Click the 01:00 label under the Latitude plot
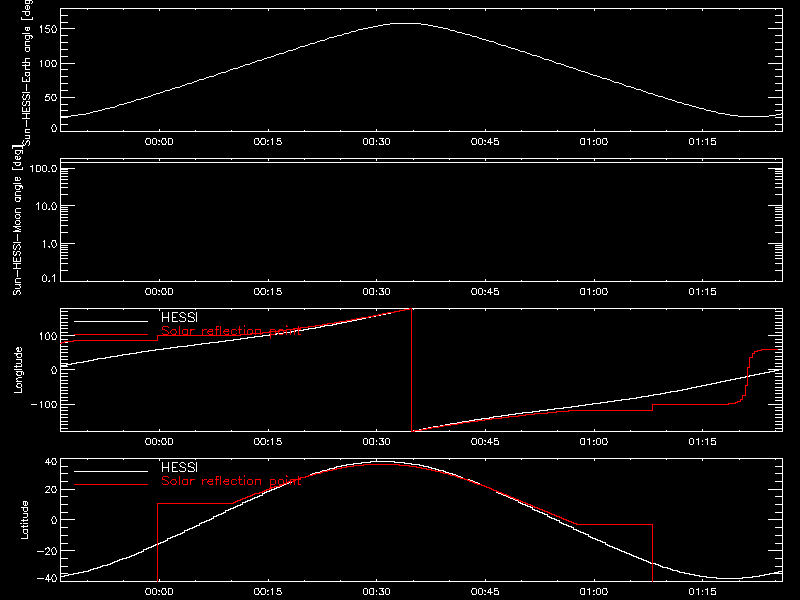This screenshot has height=600, width=800. (x=594, y=592)
